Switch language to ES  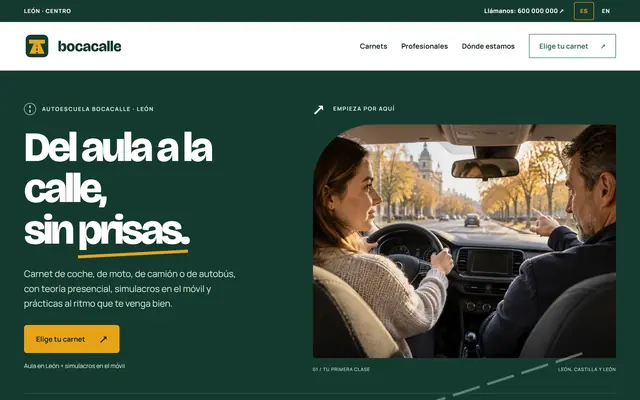(x=584, y=11)
